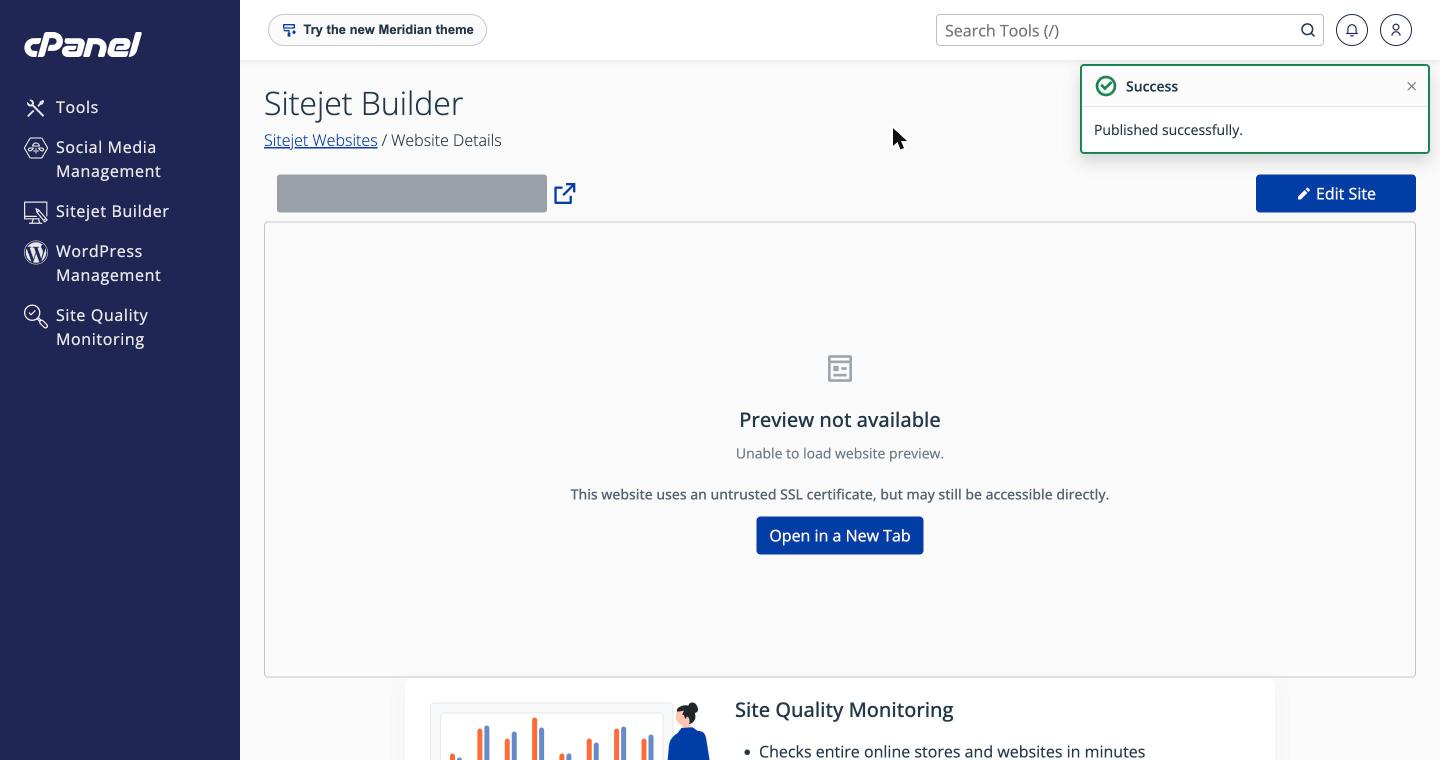Click "Checks entire online stores" bullet text
The image size is (1440, 760).
tap(952, 751)
